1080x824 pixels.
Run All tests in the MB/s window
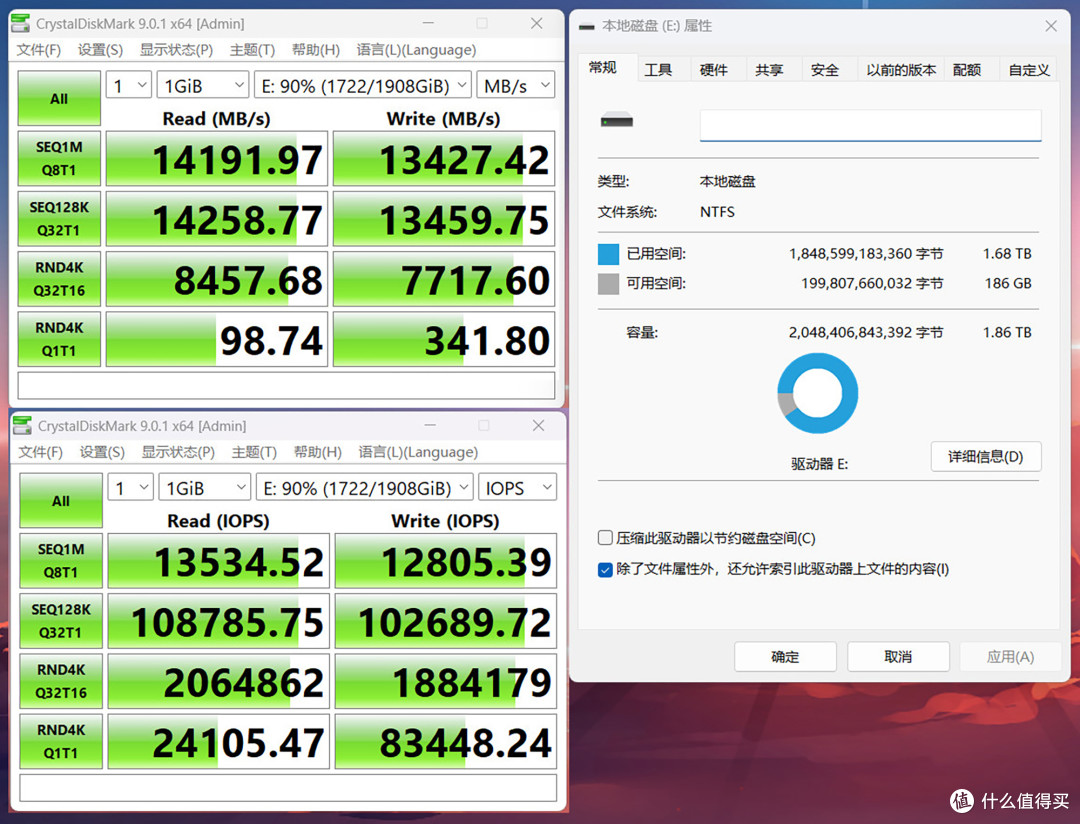59,99
